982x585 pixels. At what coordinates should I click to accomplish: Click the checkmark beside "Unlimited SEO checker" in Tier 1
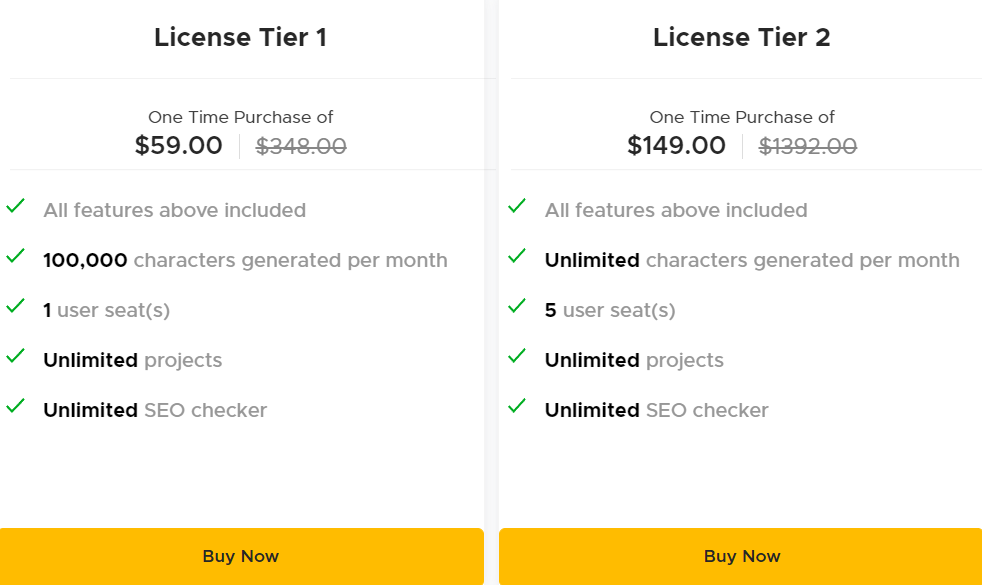pos(15,408)
